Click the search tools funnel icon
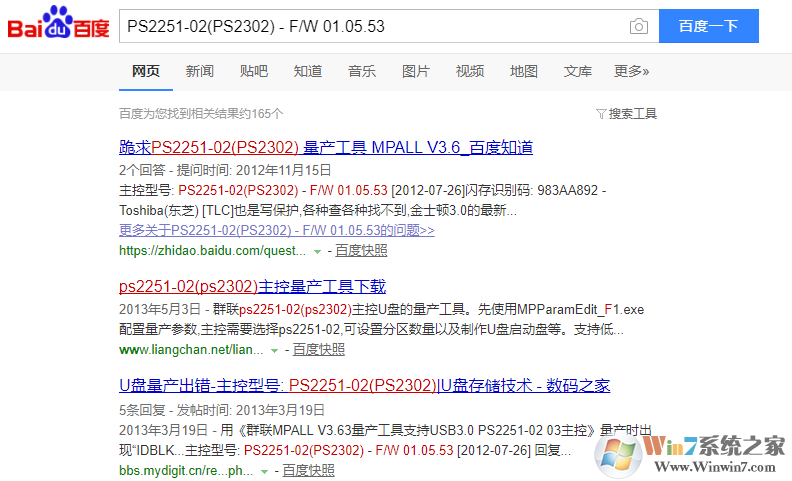This screenshot has height=481, width=792. [x=601, y=114]
